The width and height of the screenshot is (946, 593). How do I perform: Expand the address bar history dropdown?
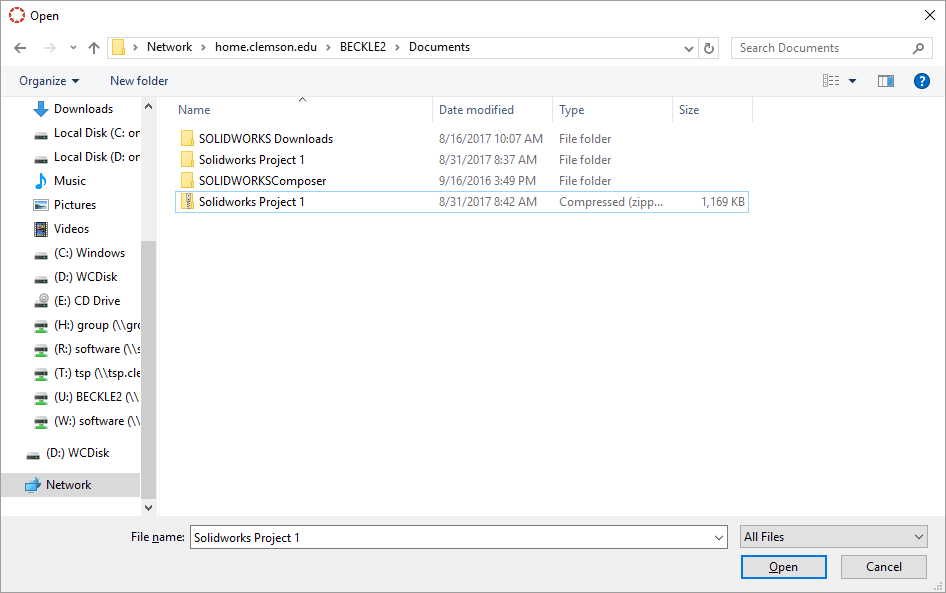click(688, 48)
